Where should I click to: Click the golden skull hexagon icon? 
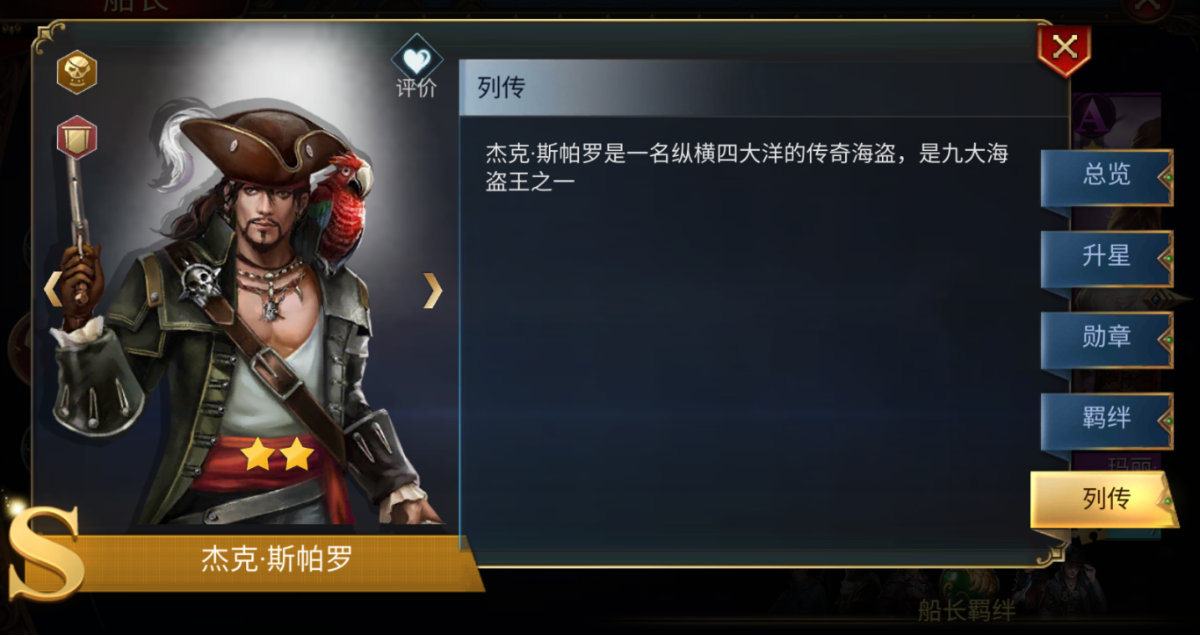click(x=77, y=72)
